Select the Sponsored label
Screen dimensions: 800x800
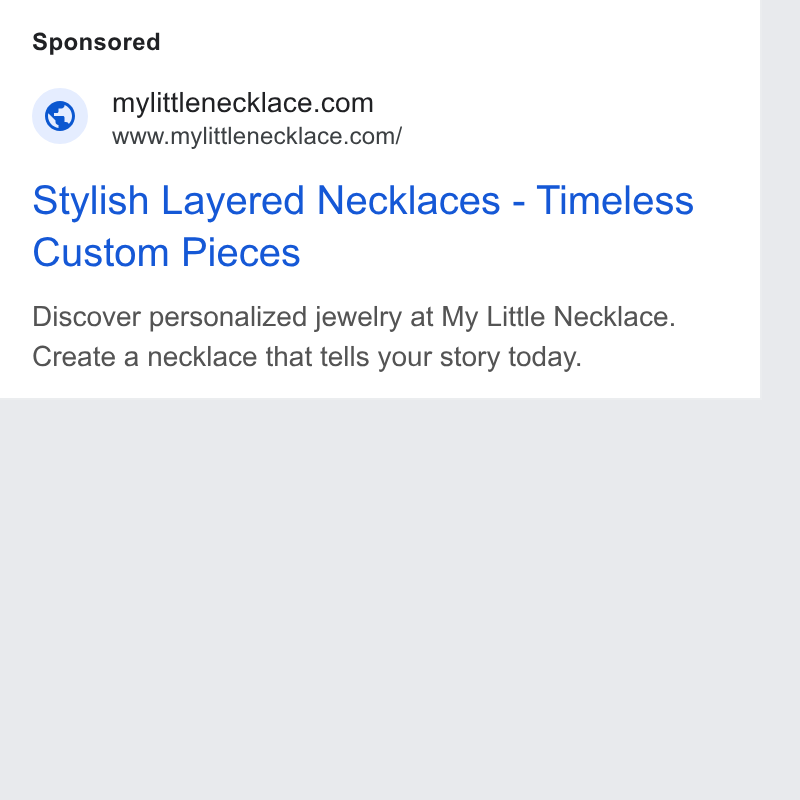[96, 42]
